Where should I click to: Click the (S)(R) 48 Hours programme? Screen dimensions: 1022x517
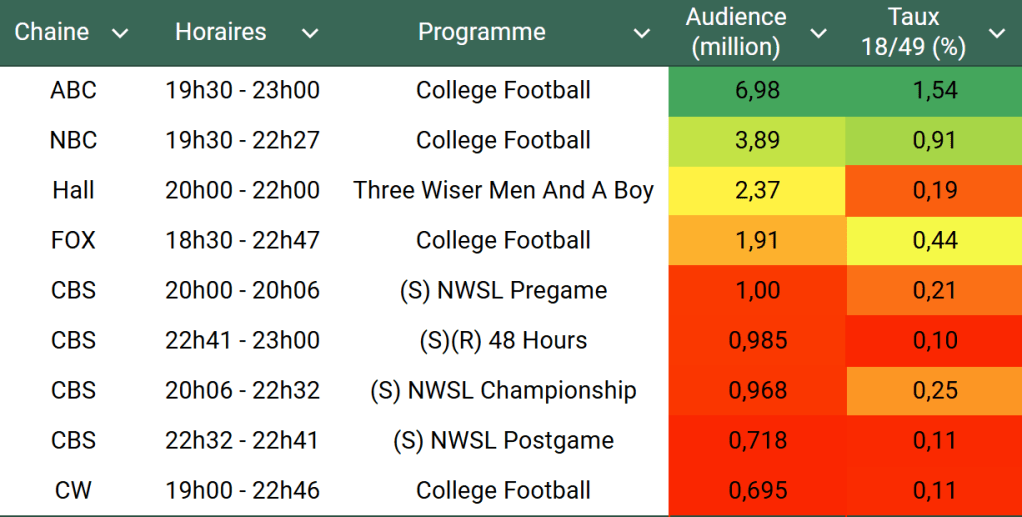(x=503, y=340)
